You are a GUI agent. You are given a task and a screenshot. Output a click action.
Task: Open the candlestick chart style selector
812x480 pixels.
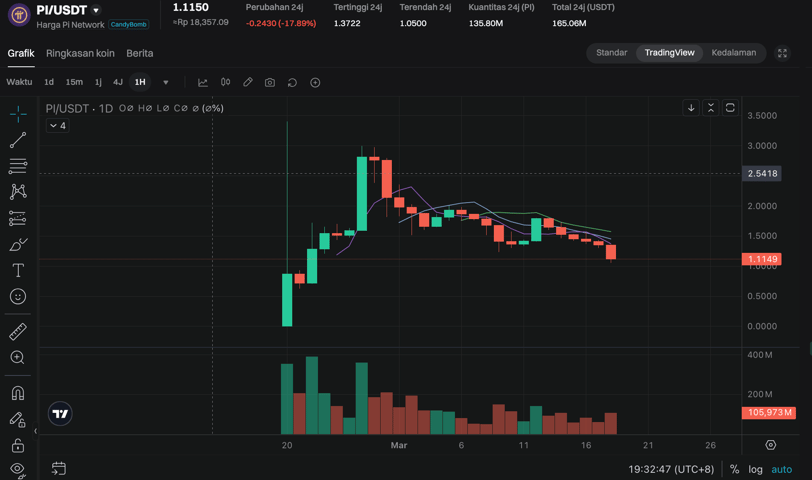[x=225, y=82]
